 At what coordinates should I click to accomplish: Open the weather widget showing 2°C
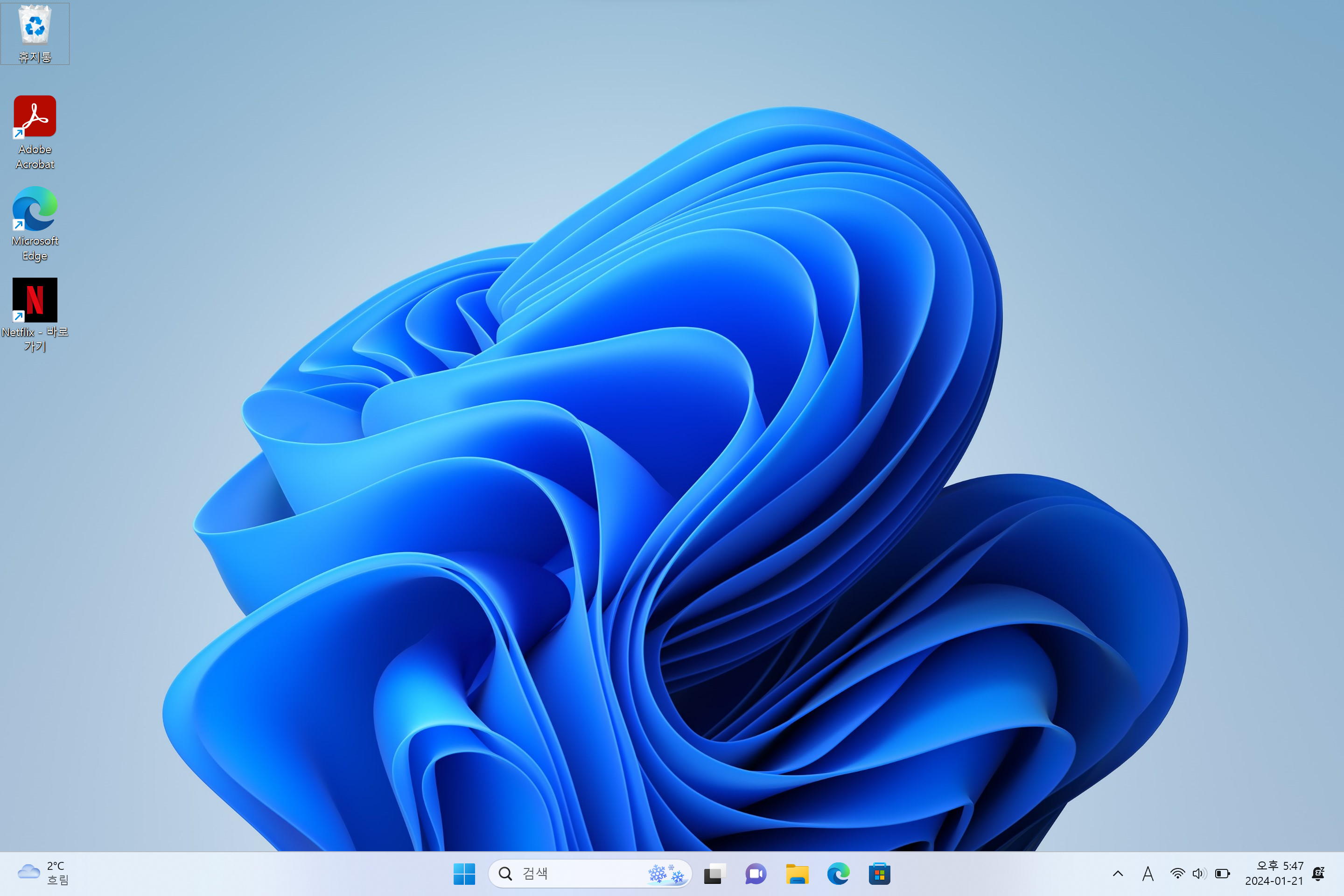[x=43, y=873]
